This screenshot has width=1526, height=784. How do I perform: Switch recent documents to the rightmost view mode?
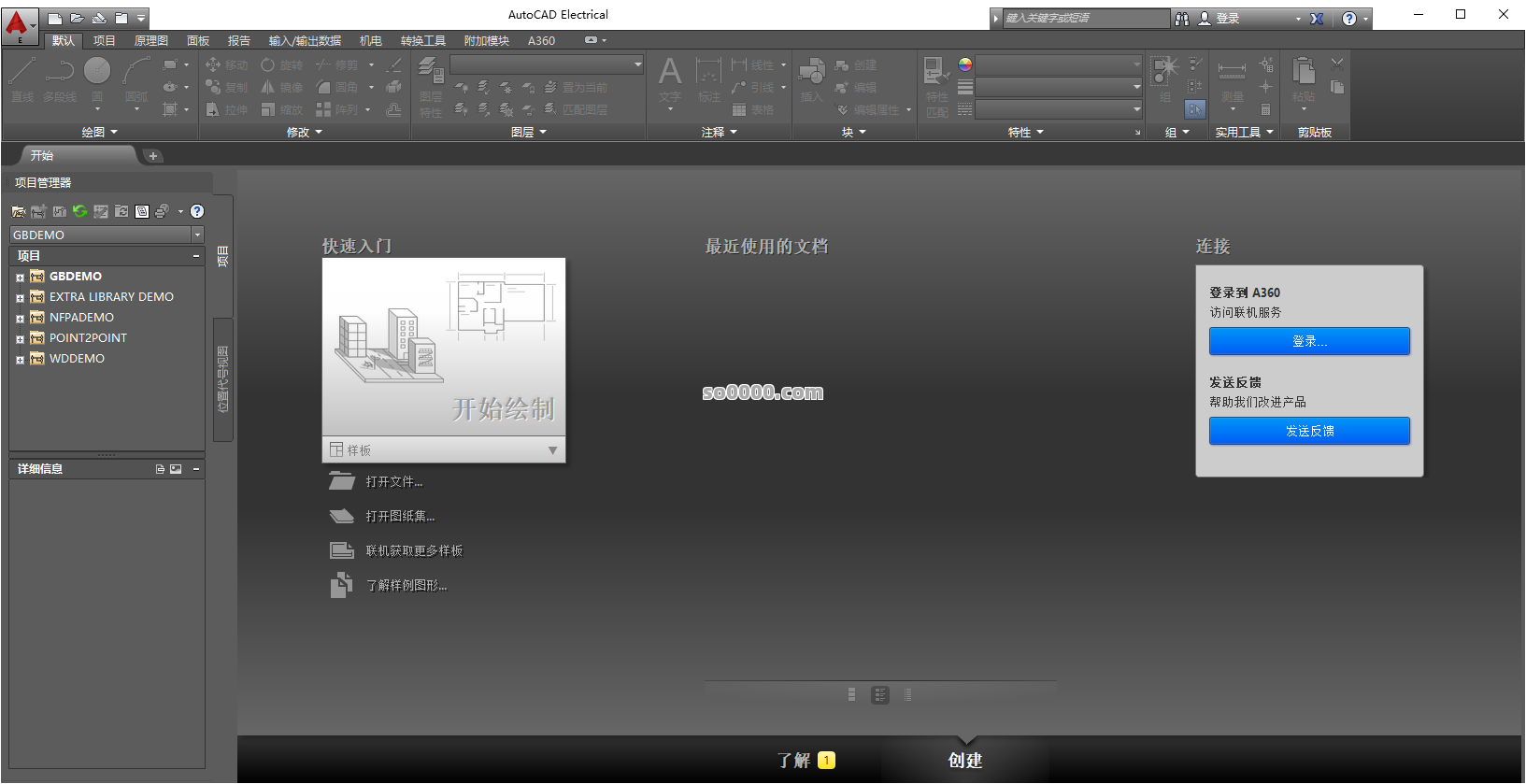[x=907, y=695]
